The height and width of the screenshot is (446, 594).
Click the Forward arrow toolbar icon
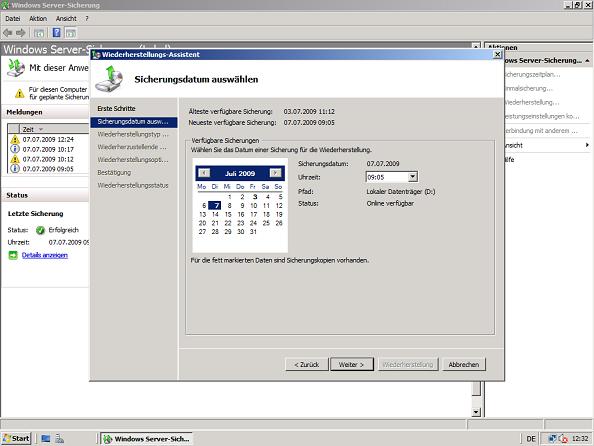point(21,33)
